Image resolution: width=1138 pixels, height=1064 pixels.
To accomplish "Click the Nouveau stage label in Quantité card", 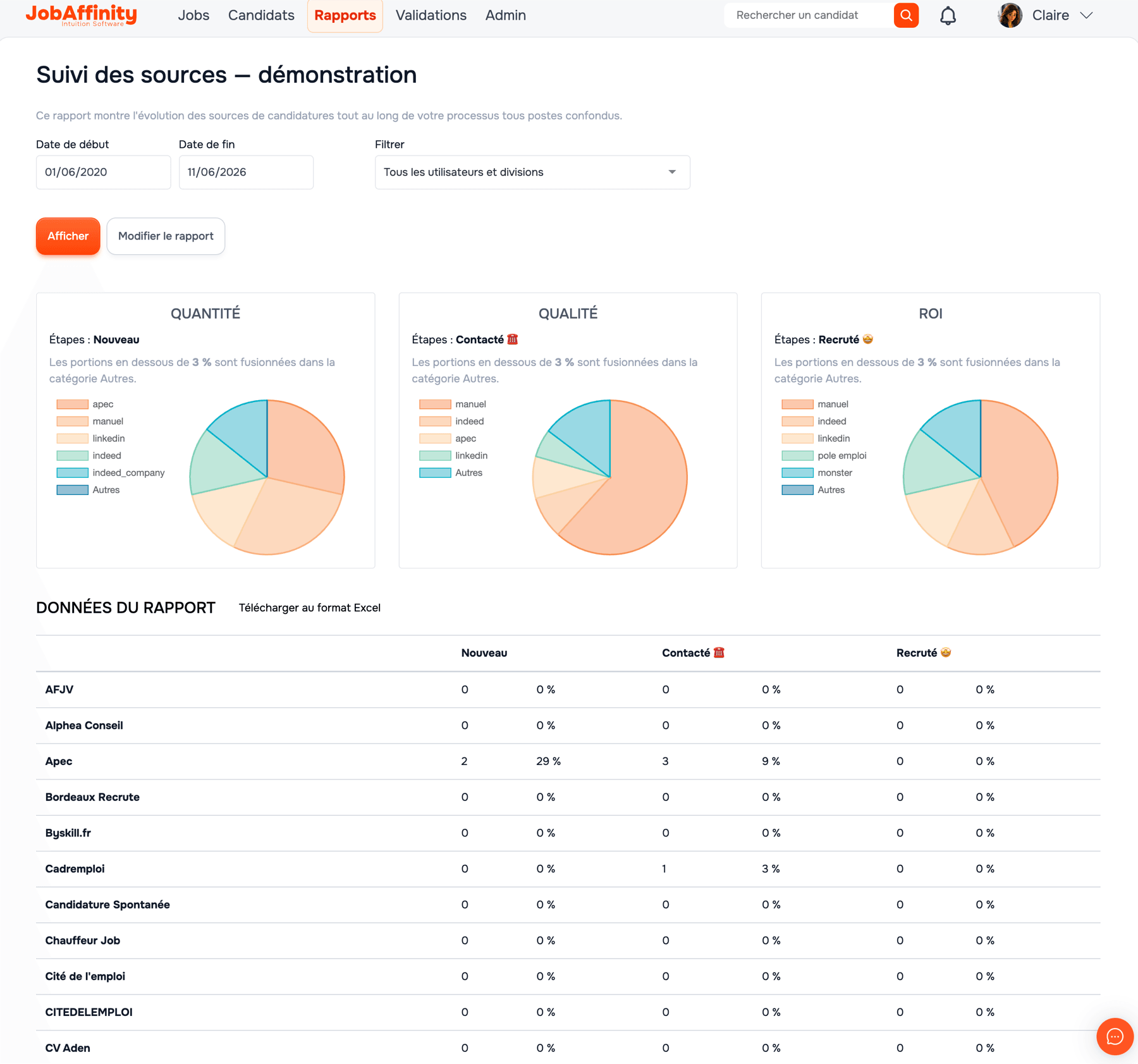I will tap(116, 339).
